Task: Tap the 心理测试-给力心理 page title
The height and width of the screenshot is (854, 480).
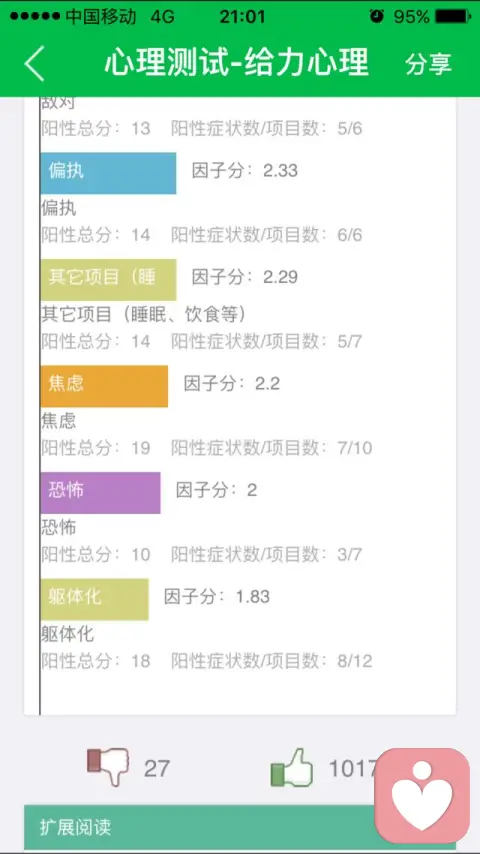Action: pos(236,63)
